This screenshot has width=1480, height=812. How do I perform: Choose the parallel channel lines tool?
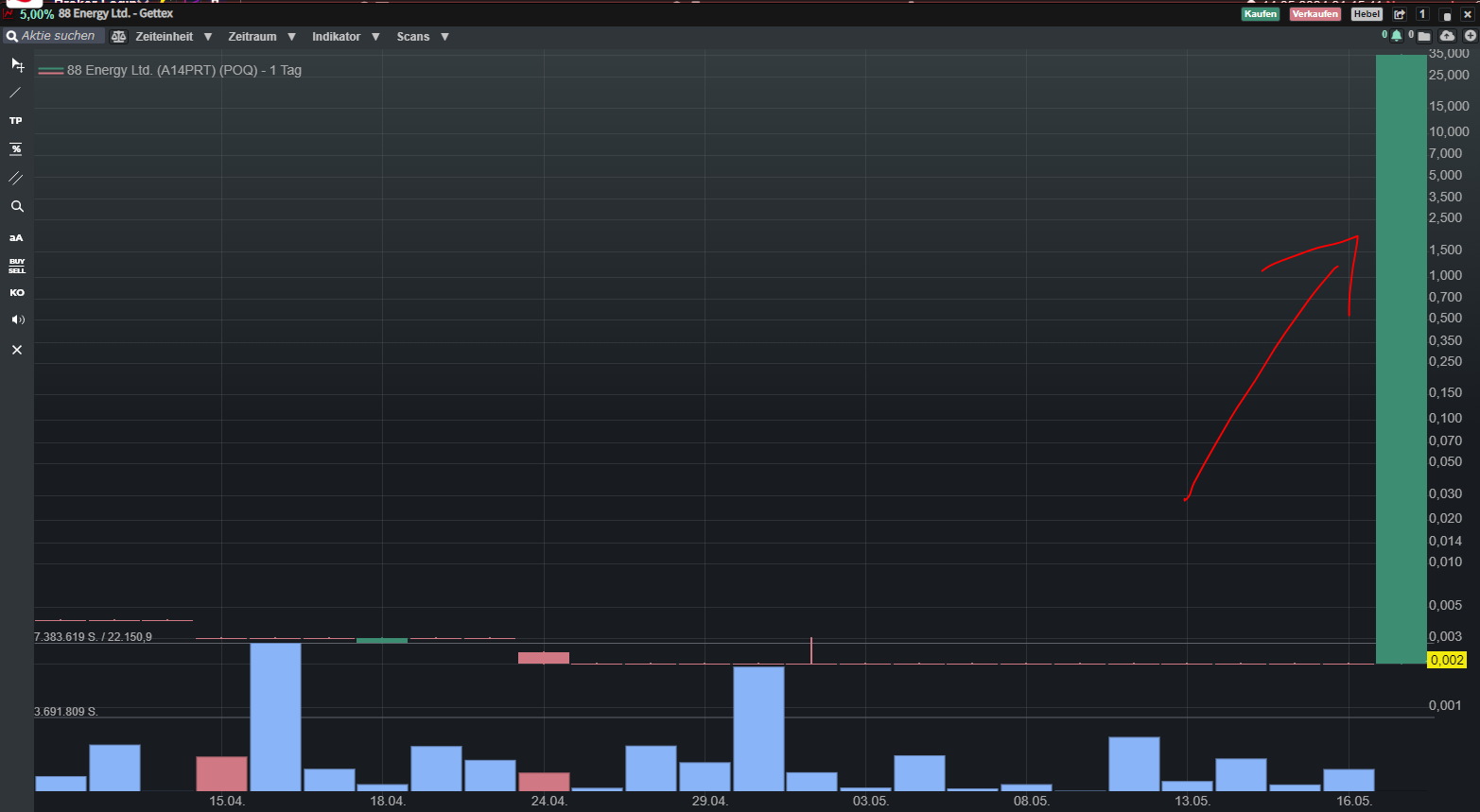click(x=16, y=178)
